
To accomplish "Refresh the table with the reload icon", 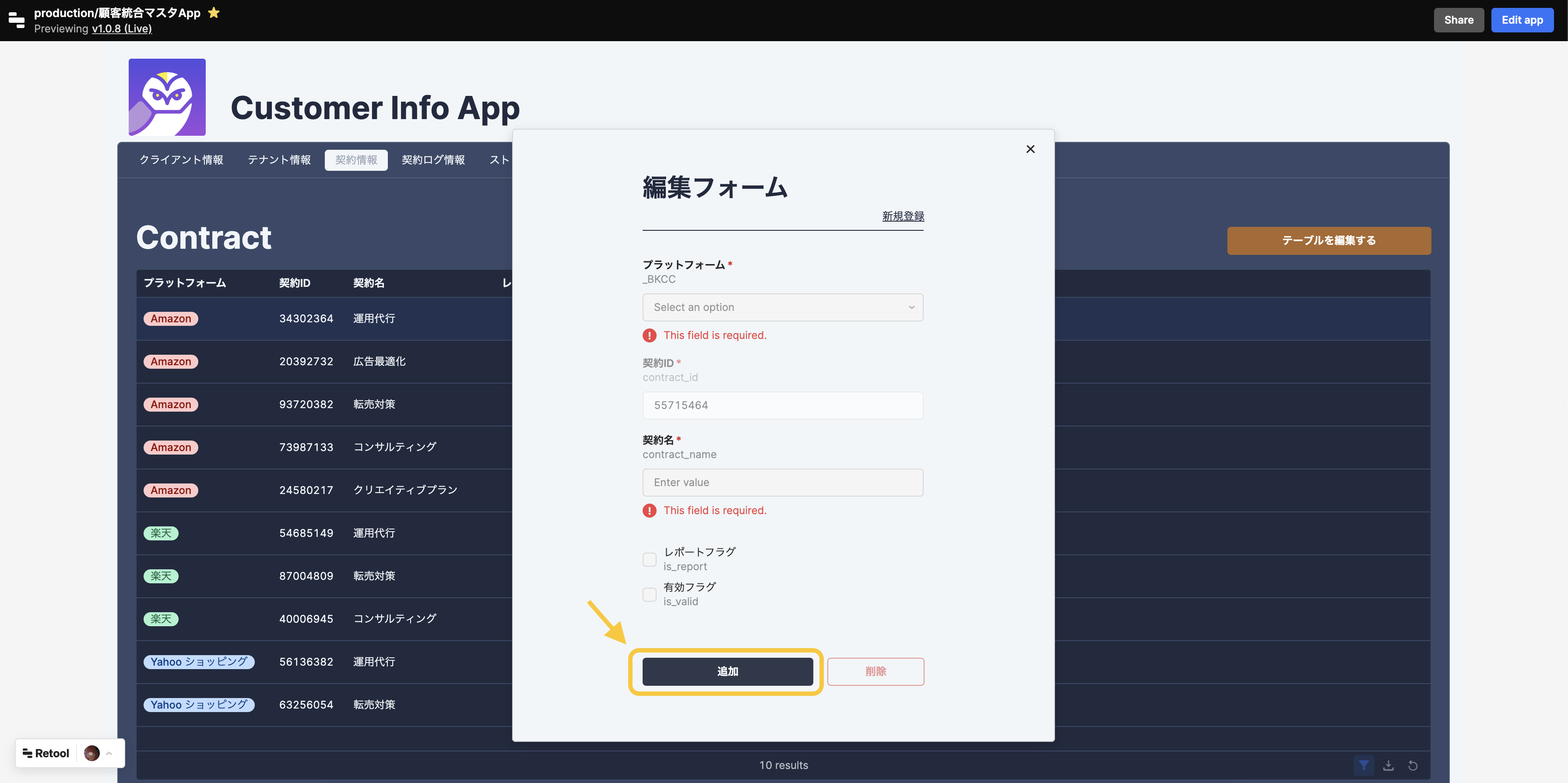I will pyautogui.click(x=1413, y=765).
